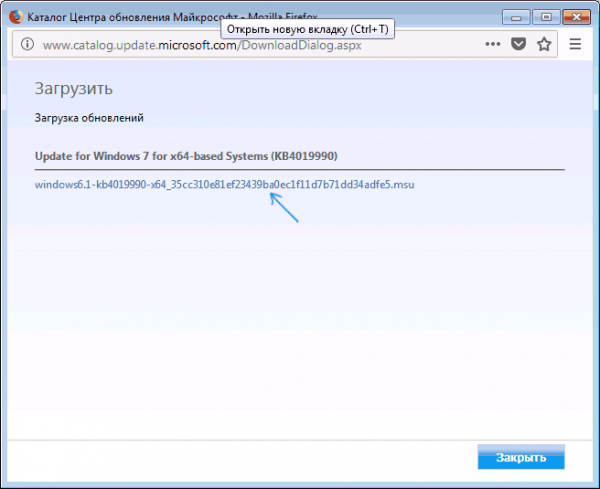
Task: Save page to Pocket icon
Action: [x=518, y=44]
